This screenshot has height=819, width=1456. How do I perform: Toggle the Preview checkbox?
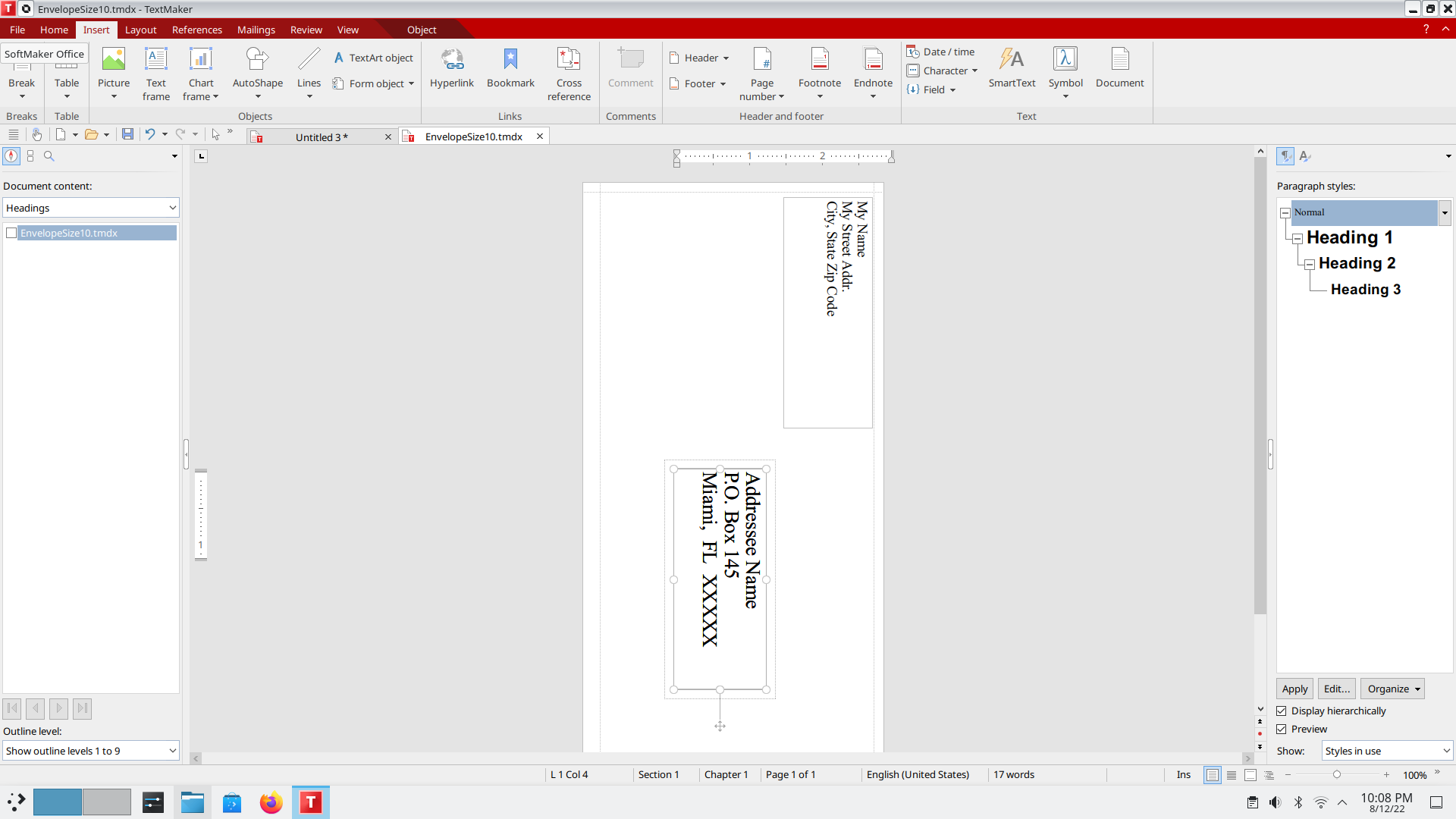(1282, 729)
